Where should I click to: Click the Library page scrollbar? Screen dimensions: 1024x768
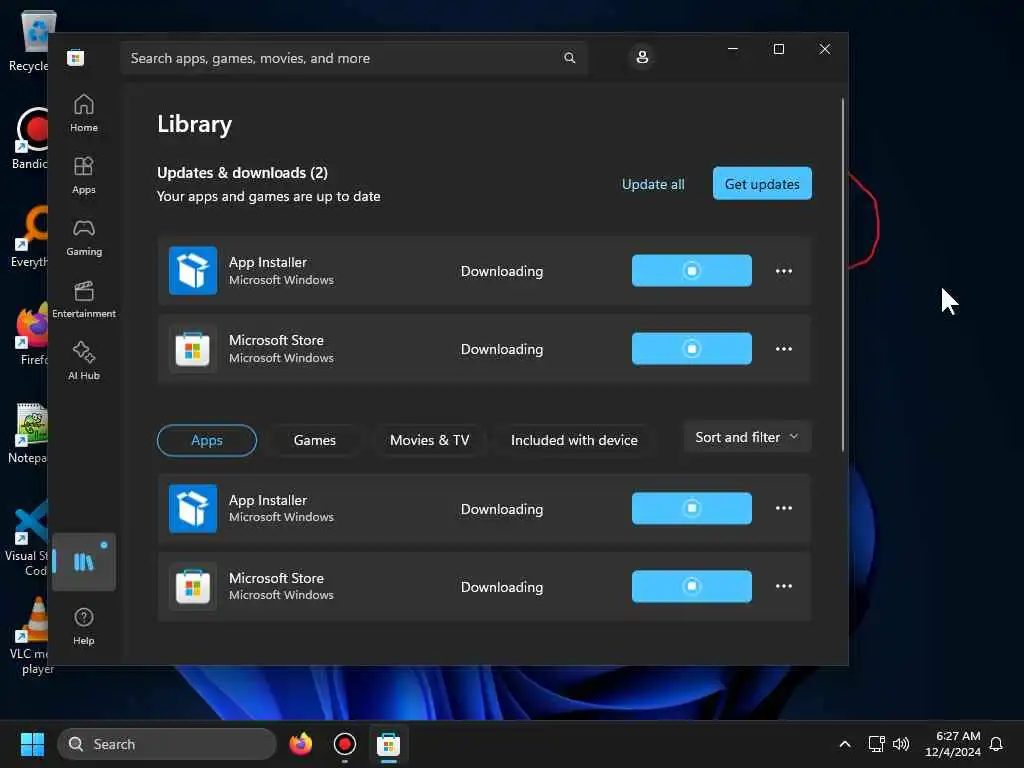[842, 274]
